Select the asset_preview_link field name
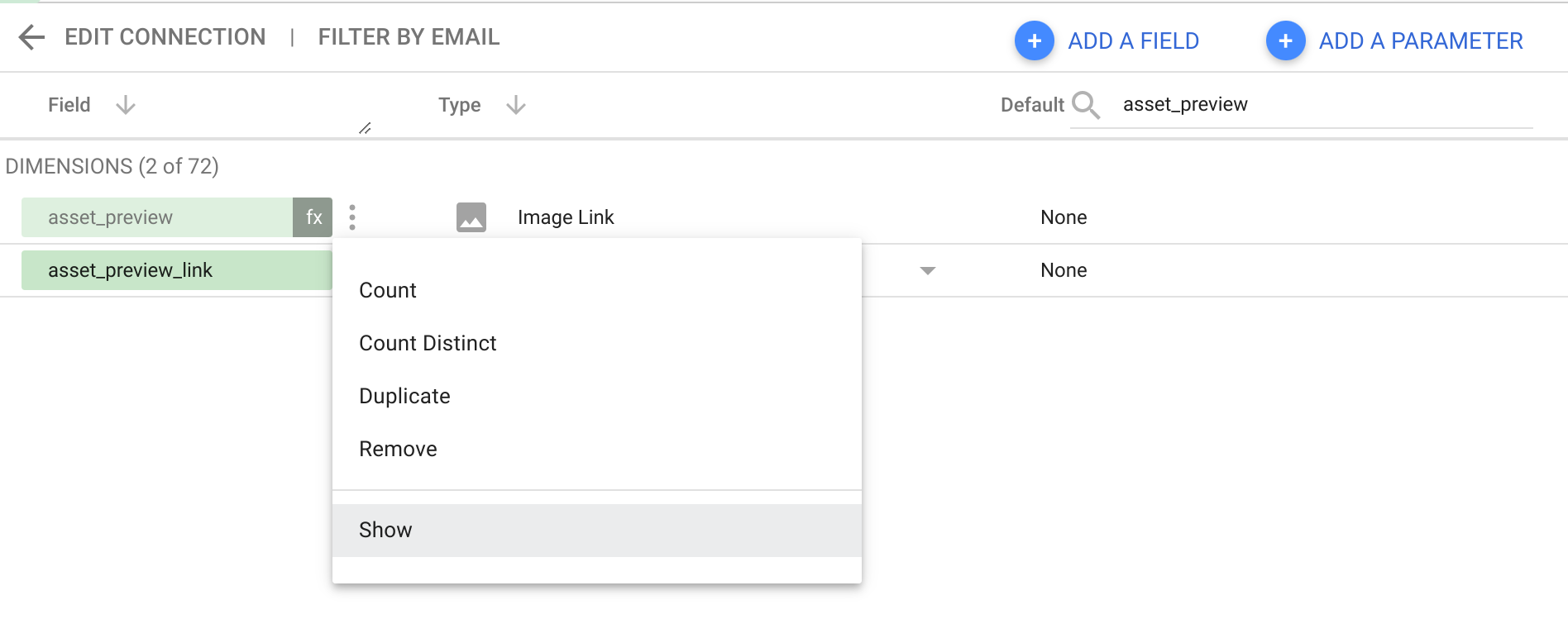 tap(131, 270)
